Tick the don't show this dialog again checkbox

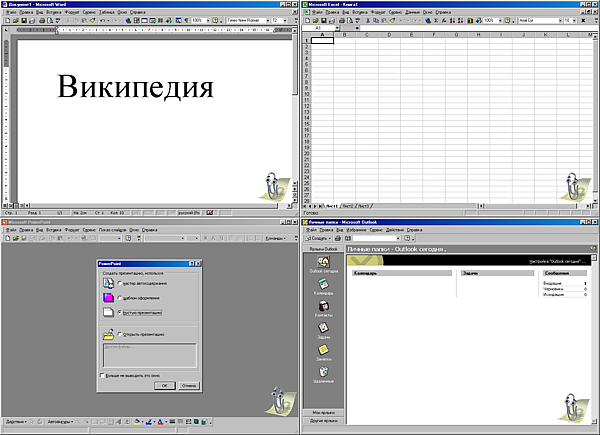[103, 375]
